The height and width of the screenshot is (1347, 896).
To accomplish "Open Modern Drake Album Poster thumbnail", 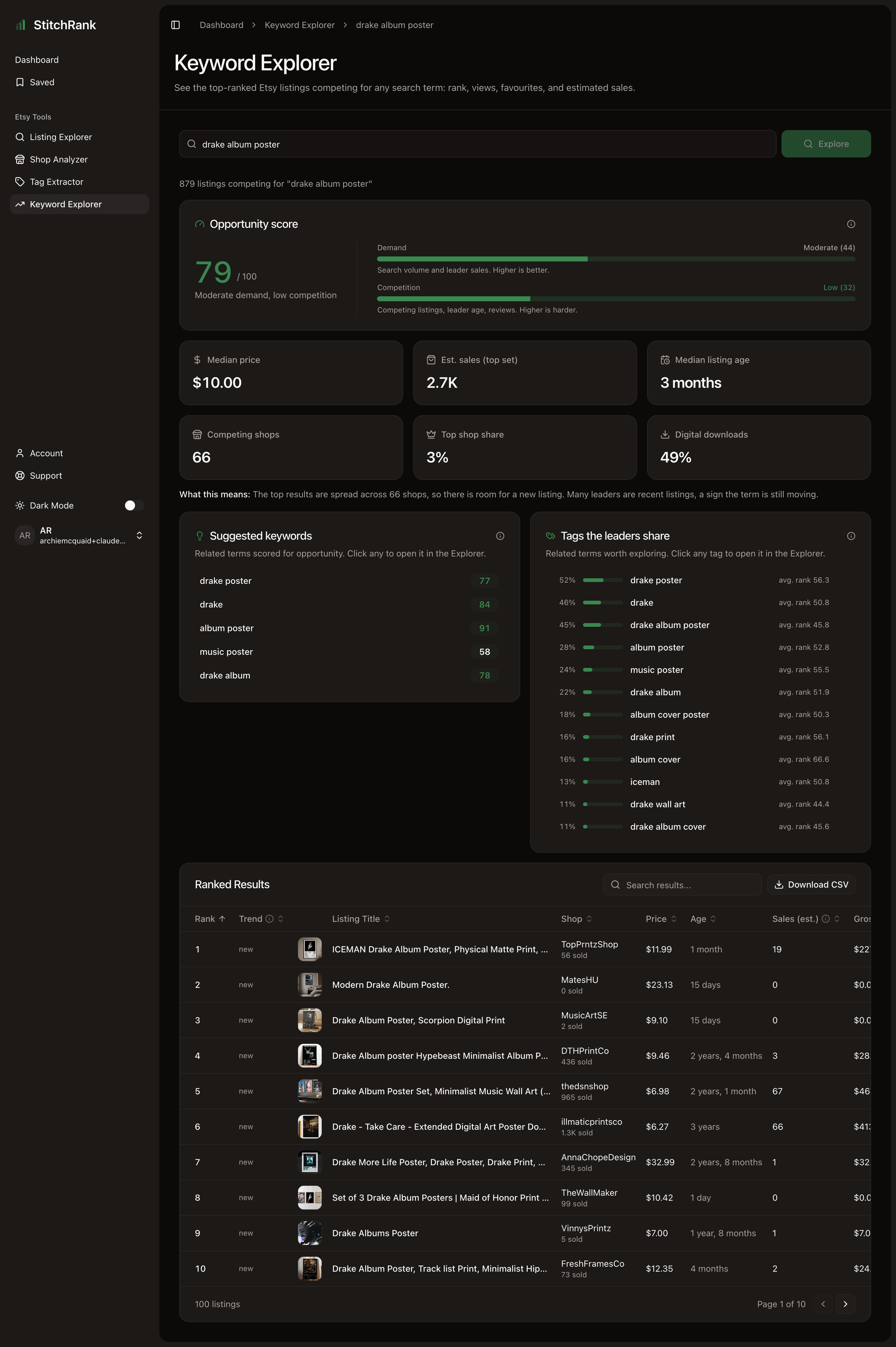I will pyautogui.click(x=310, y=985).
